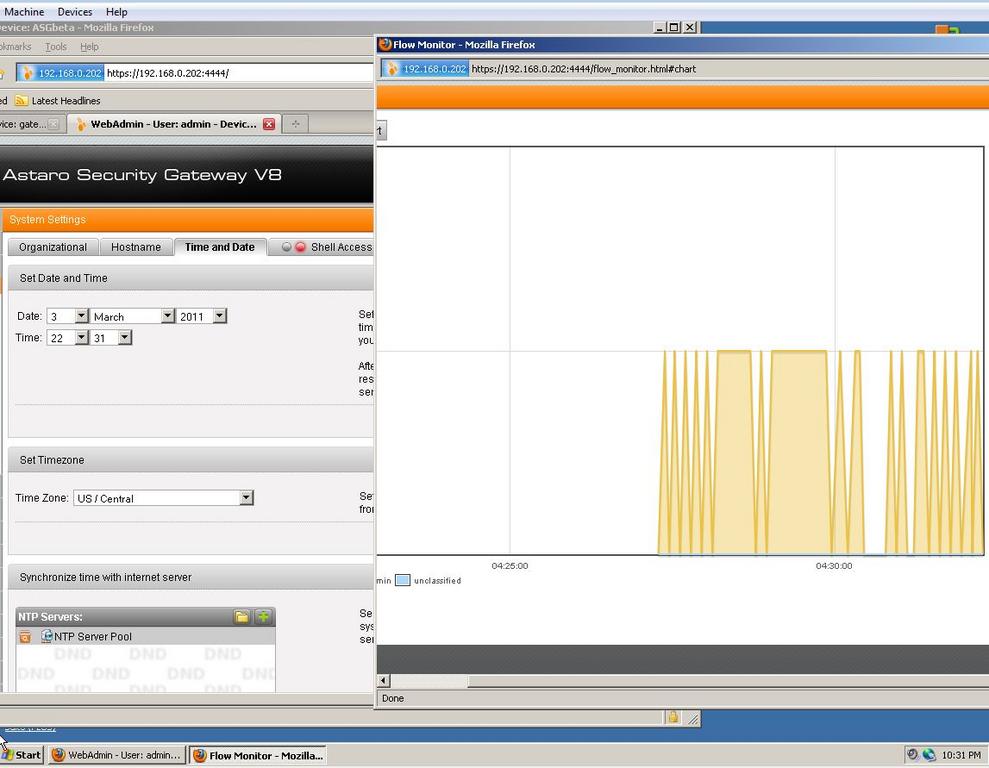Expand the month dropdown showing March
The height and width of the screenshot is (768, 989).
(167, 316)
